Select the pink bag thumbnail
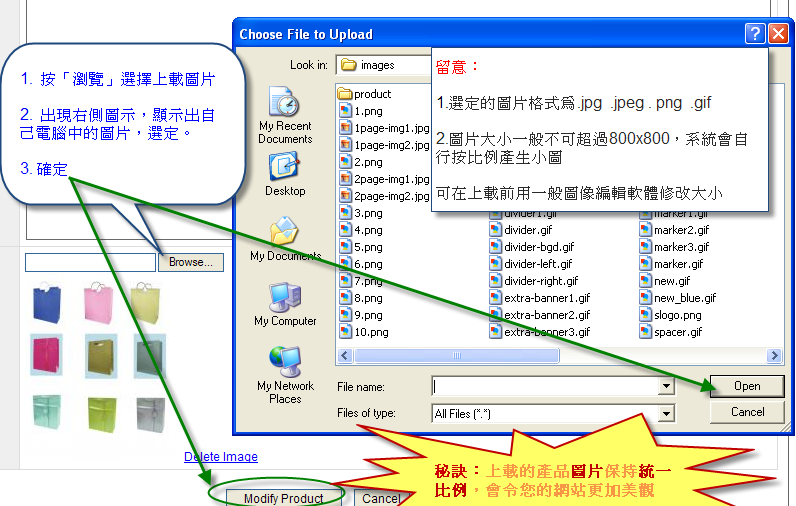The width and height of the screenshot is (796, 506). 98,301
